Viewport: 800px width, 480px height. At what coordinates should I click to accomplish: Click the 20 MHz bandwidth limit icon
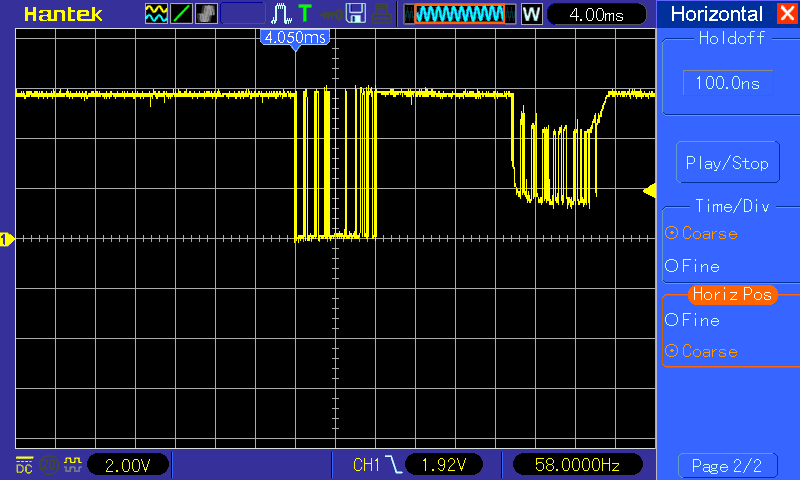pos(49,465)
